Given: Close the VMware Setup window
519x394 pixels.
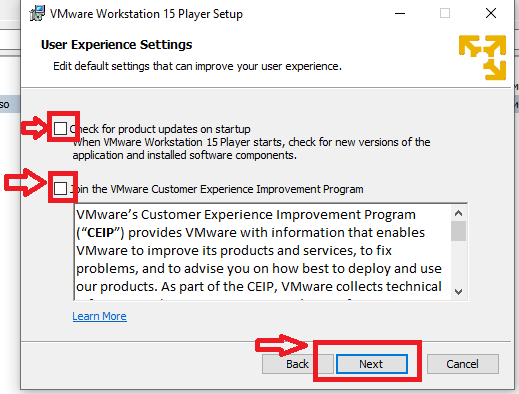Looking at the screenshot, I should pos(491,14).
